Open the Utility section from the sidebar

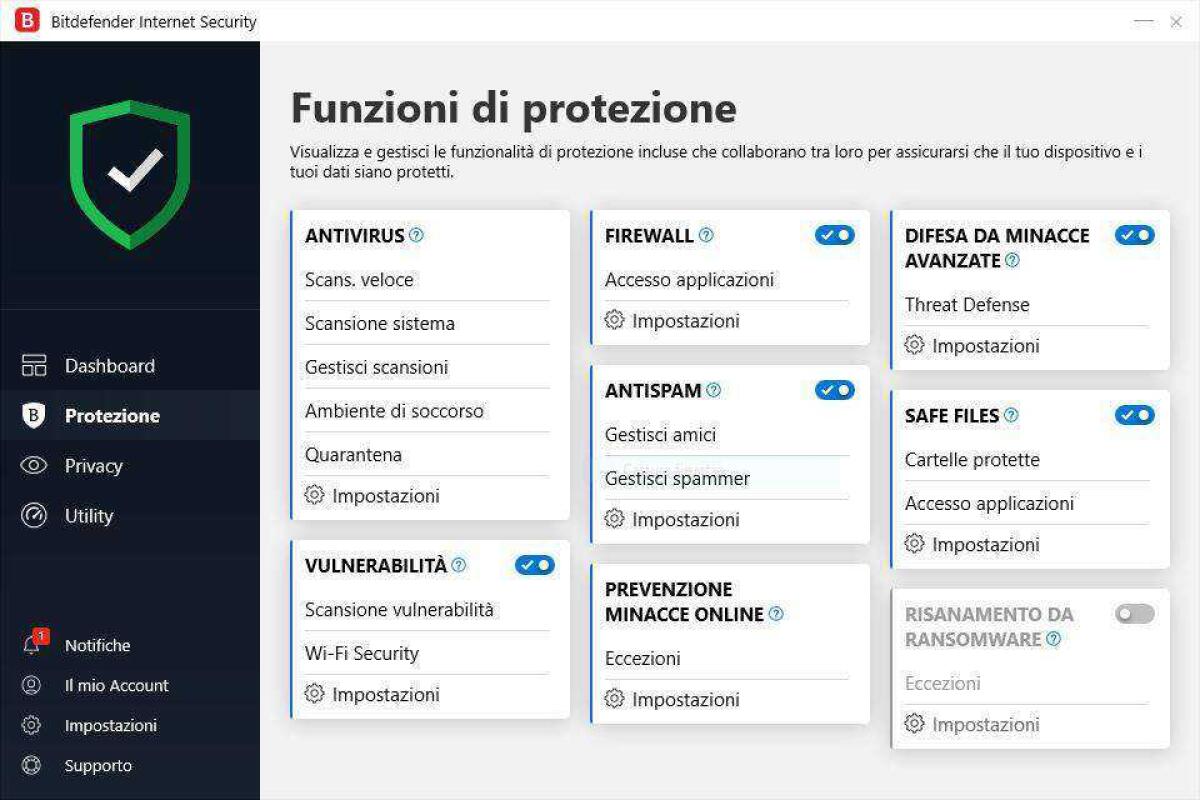[x=89, y=515]
